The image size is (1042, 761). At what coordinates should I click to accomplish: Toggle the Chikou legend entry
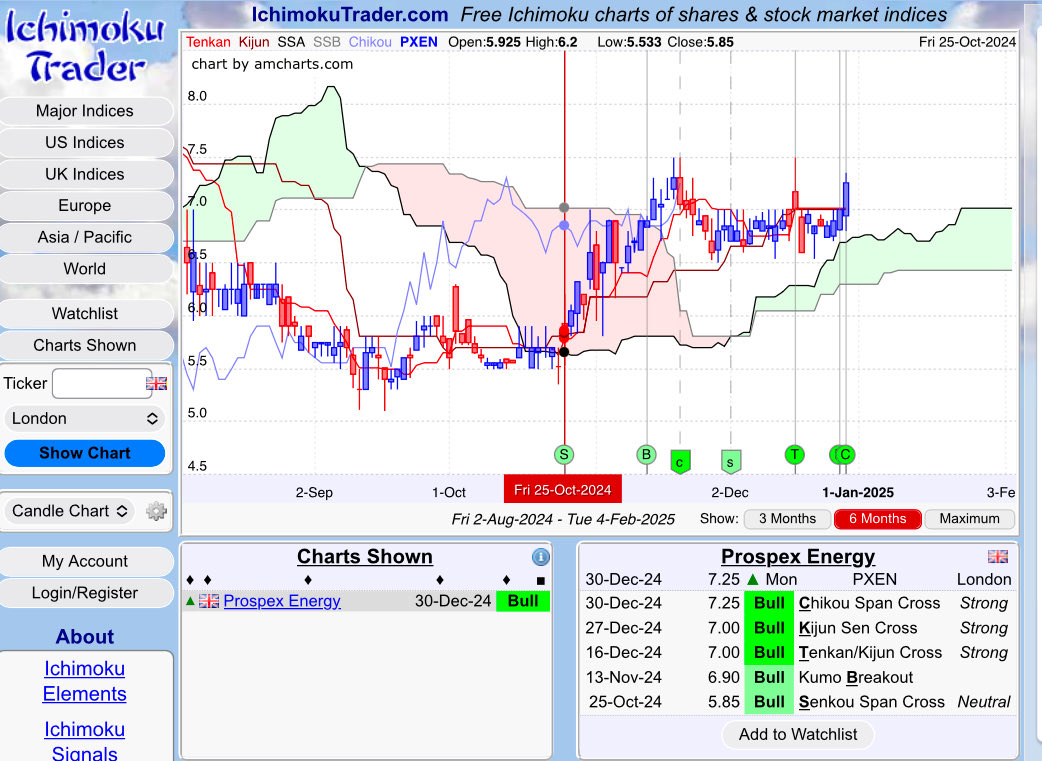pyautogui.click(x=369, y=42)
